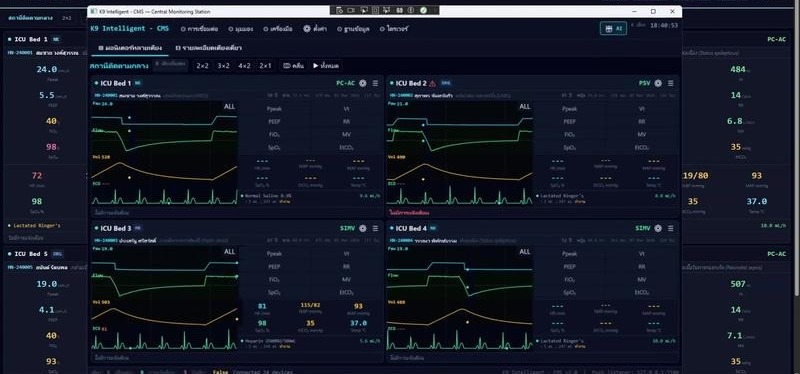The width and height of the screenshot is (800, 374).
Task: Click Heparin infusion row on Bed 3
Action: (311, 343)
